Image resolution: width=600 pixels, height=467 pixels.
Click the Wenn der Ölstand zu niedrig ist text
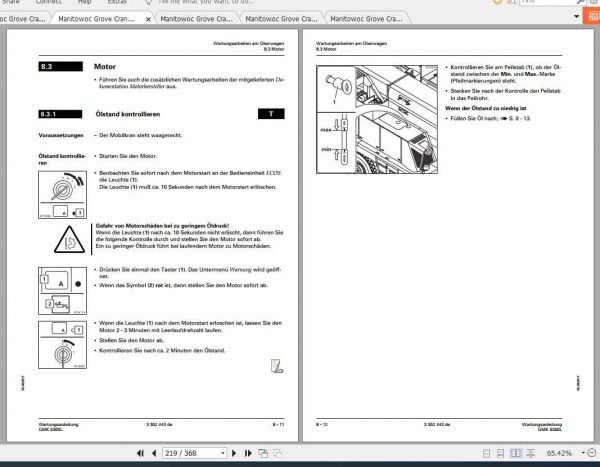tap(486, 108)
